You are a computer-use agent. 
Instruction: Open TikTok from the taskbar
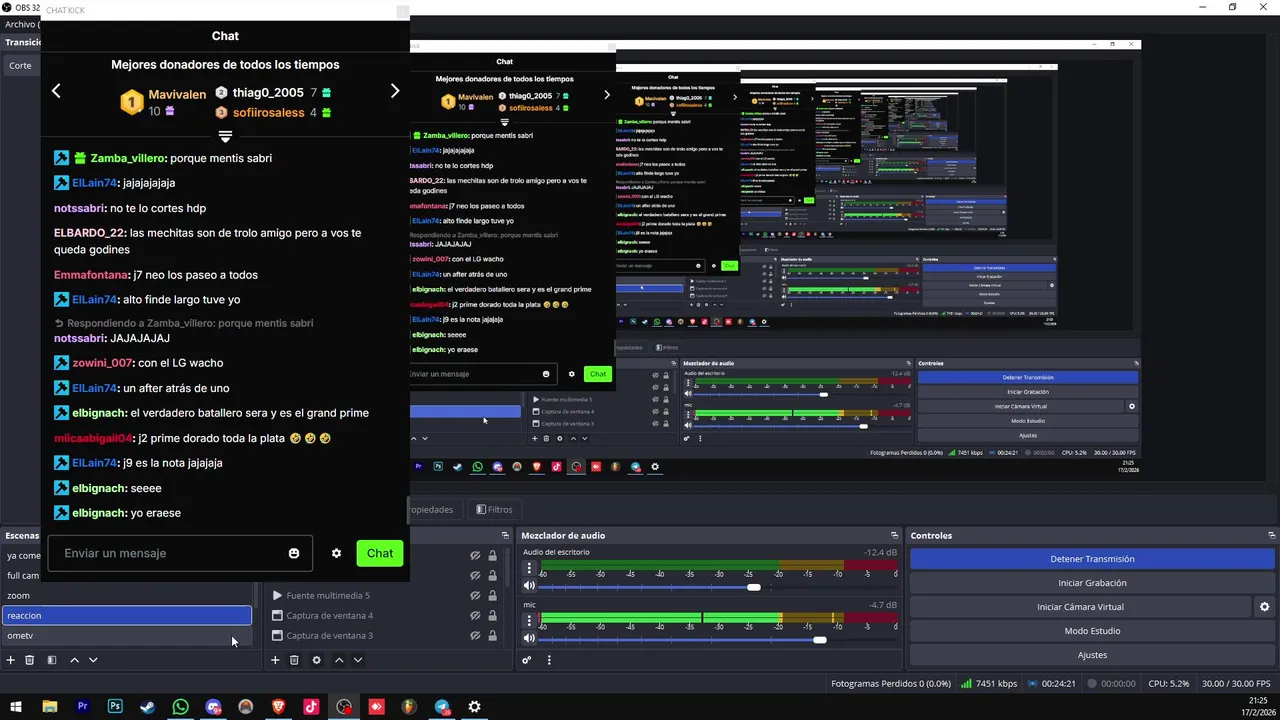tap(311, 706)
